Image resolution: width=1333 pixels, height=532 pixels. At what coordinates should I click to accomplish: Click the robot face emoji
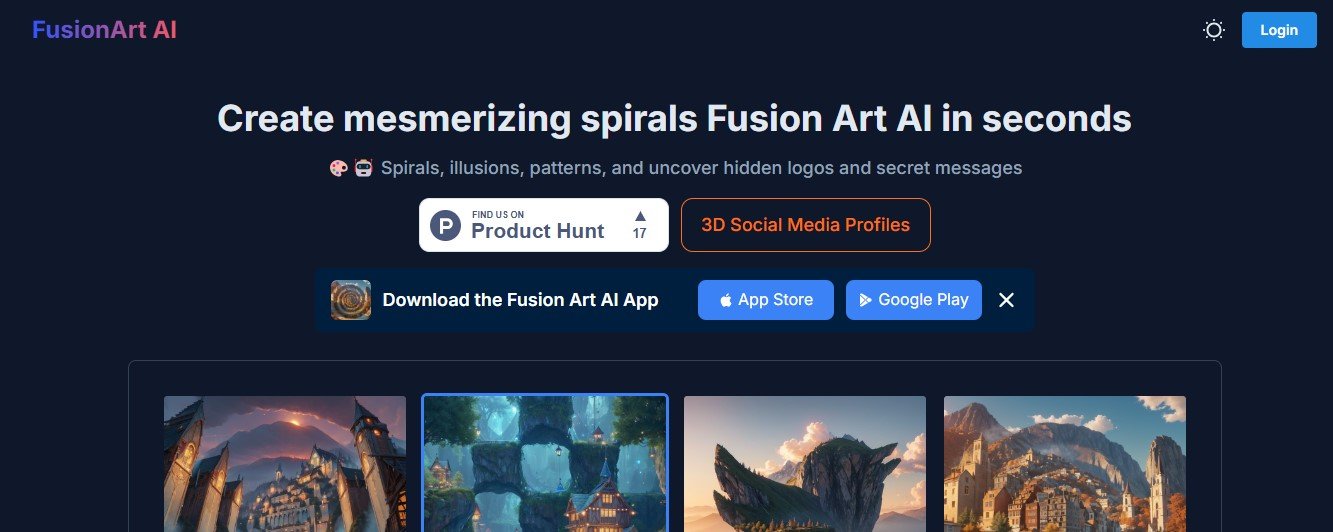[x=363, y=168]
